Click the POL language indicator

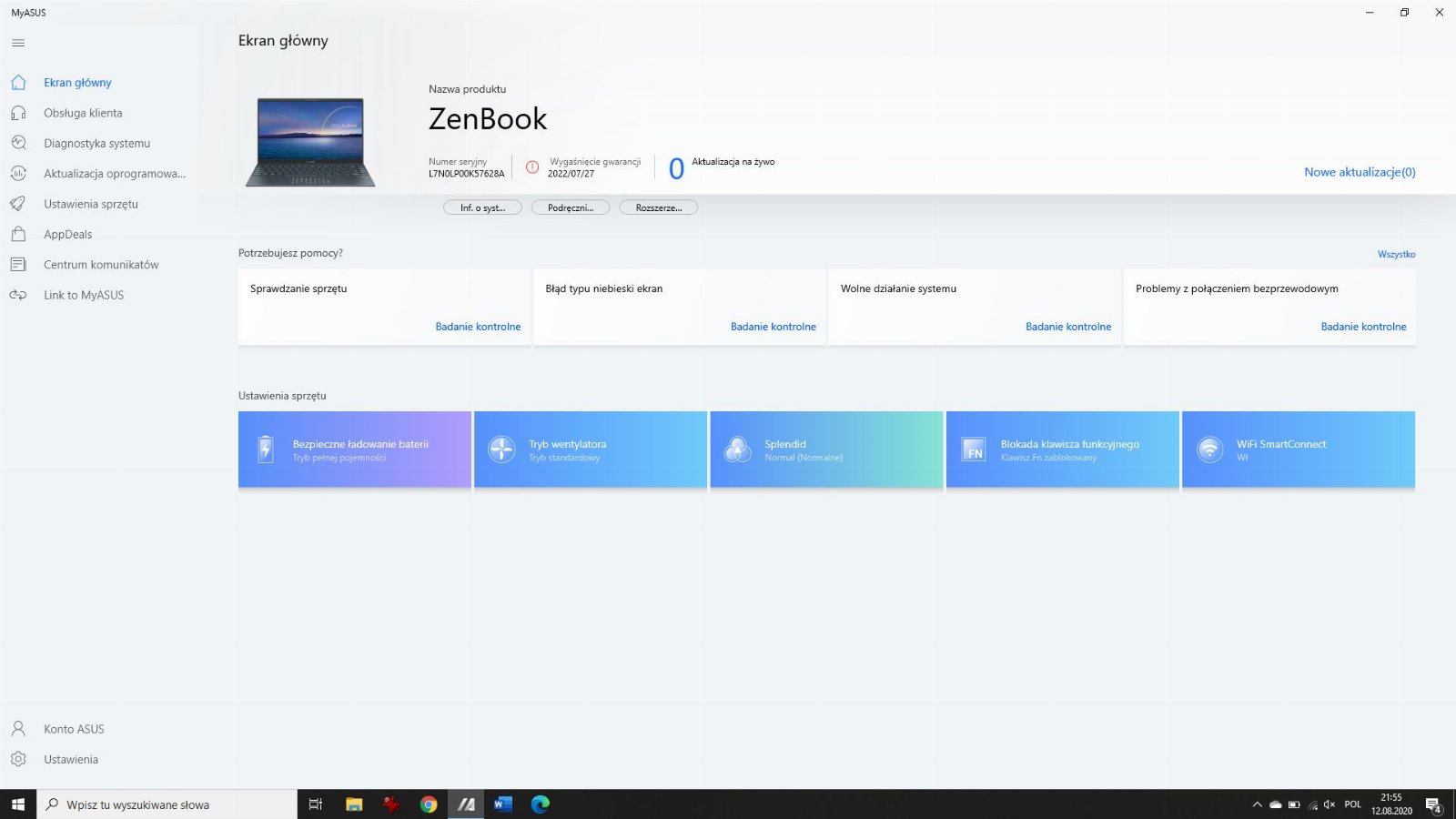(1353, 804)
